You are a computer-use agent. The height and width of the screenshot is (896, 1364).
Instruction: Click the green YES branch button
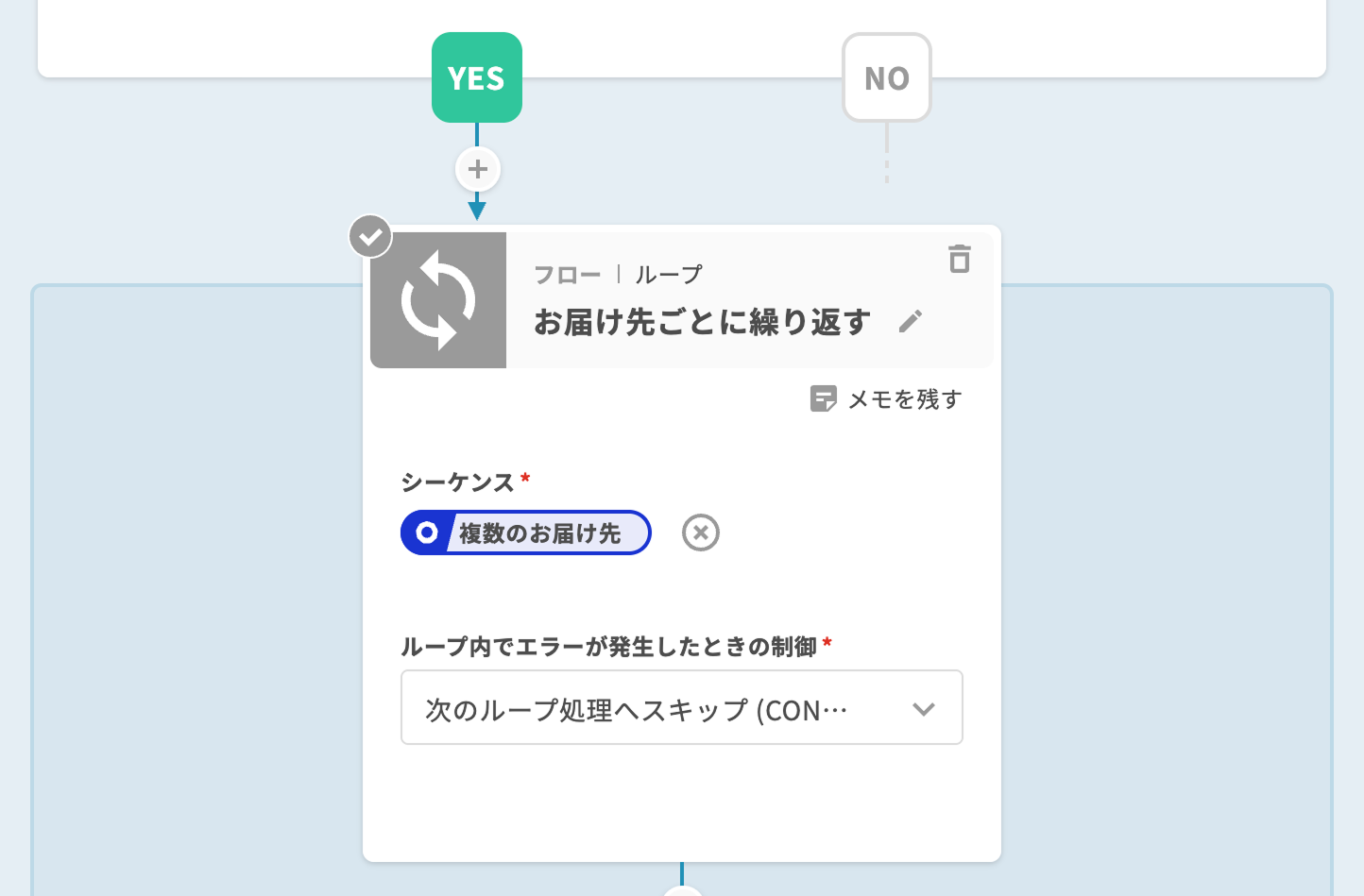[x=477, y=77]
